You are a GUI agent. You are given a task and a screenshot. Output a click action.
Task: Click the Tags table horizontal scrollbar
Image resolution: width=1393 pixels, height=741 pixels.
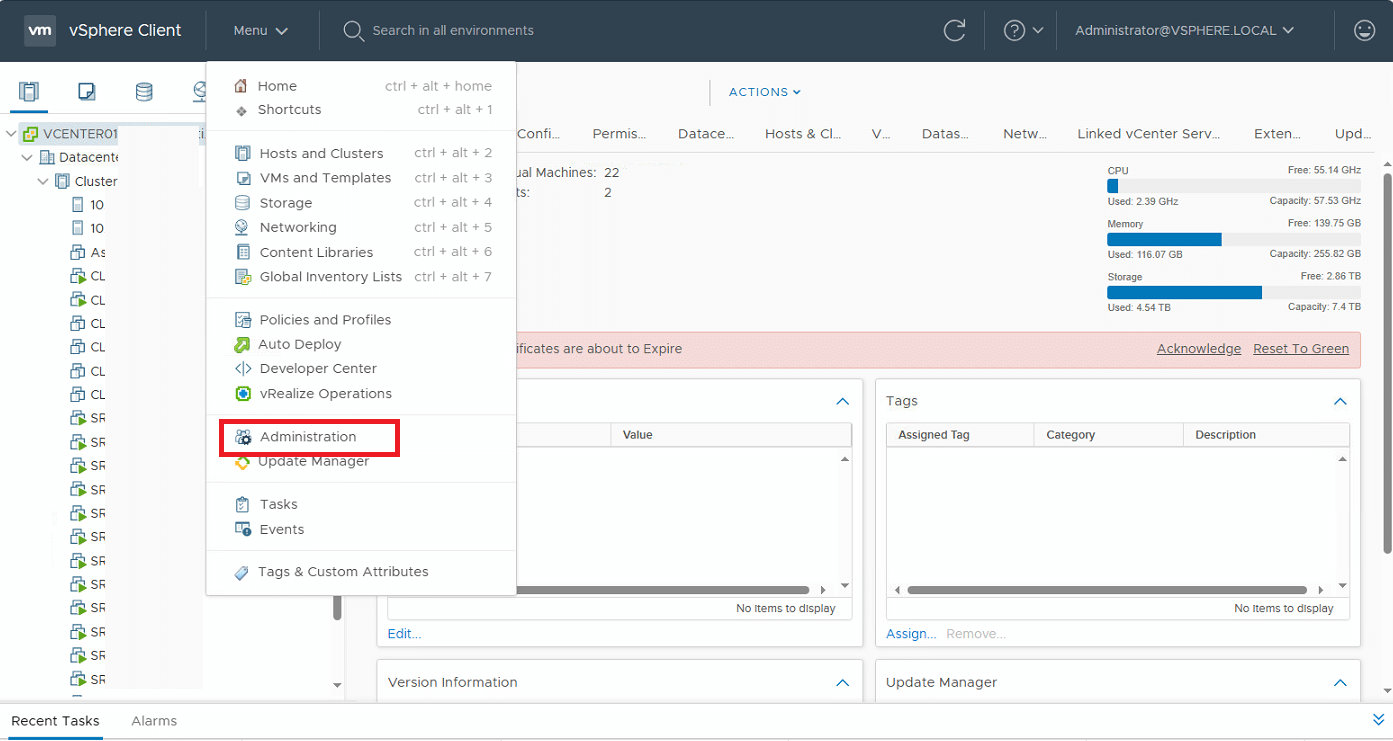click(1106, 590)
